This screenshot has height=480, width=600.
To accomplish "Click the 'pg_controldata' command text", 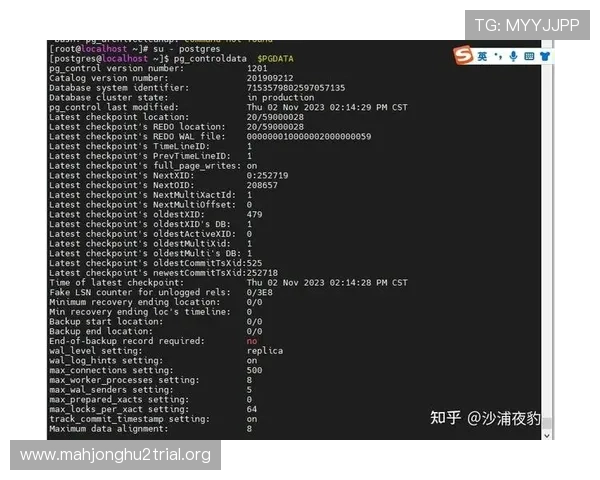I will [x=210, y=59].
